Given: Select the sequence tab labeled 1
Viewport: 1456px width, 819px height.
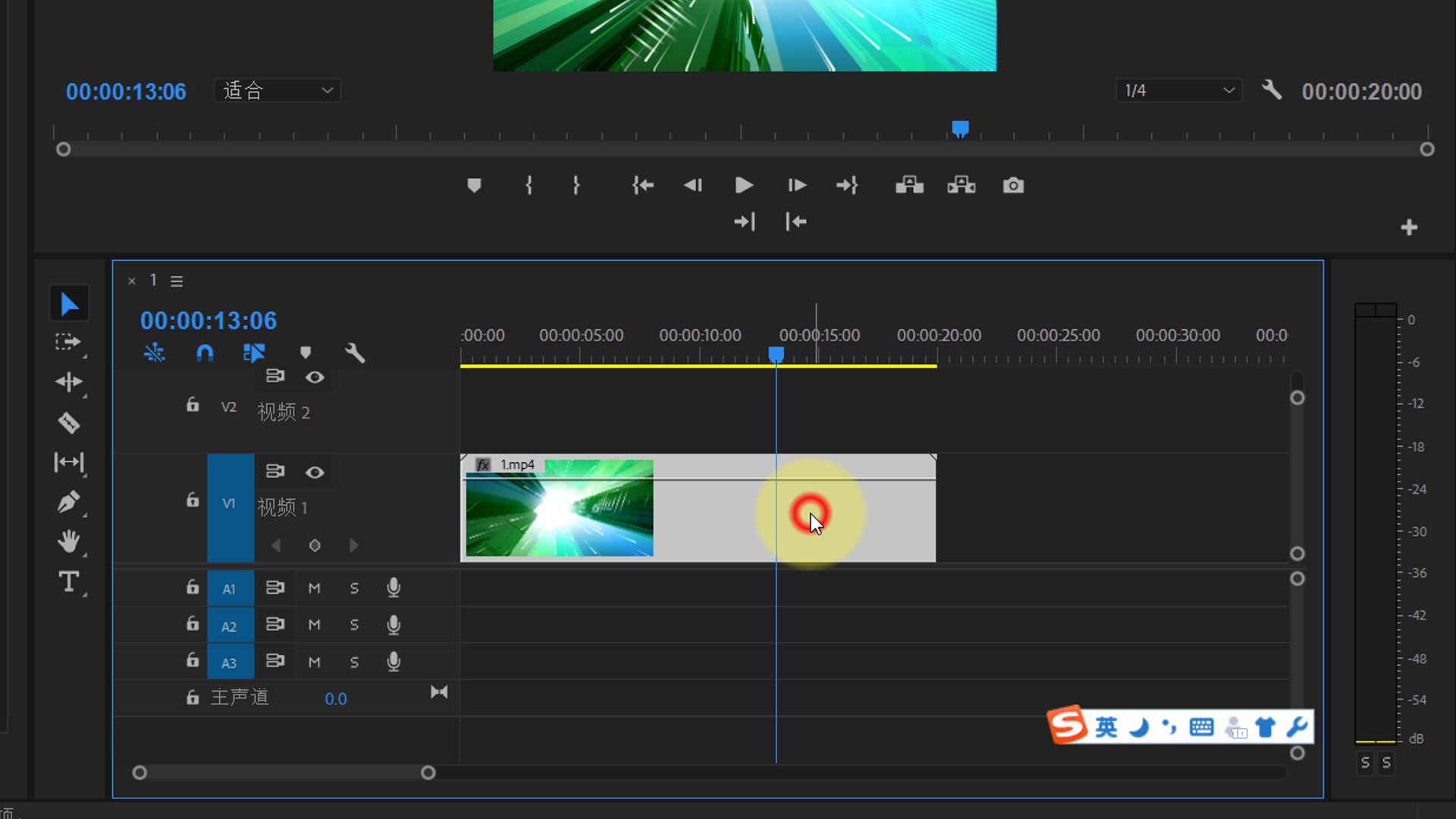Looking at the screenshot, I should (153, 281).
